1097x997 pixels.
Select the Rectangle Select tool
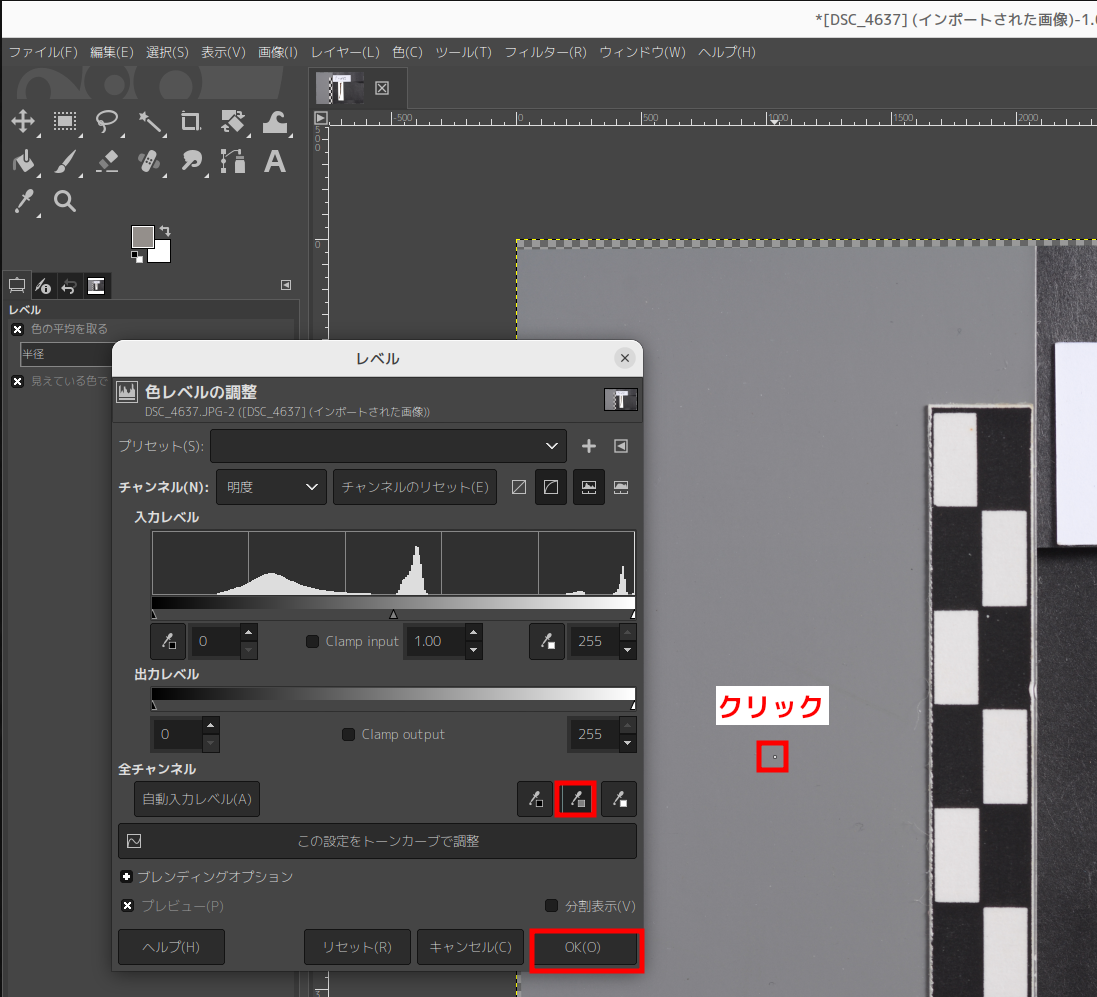coord(65,121)
